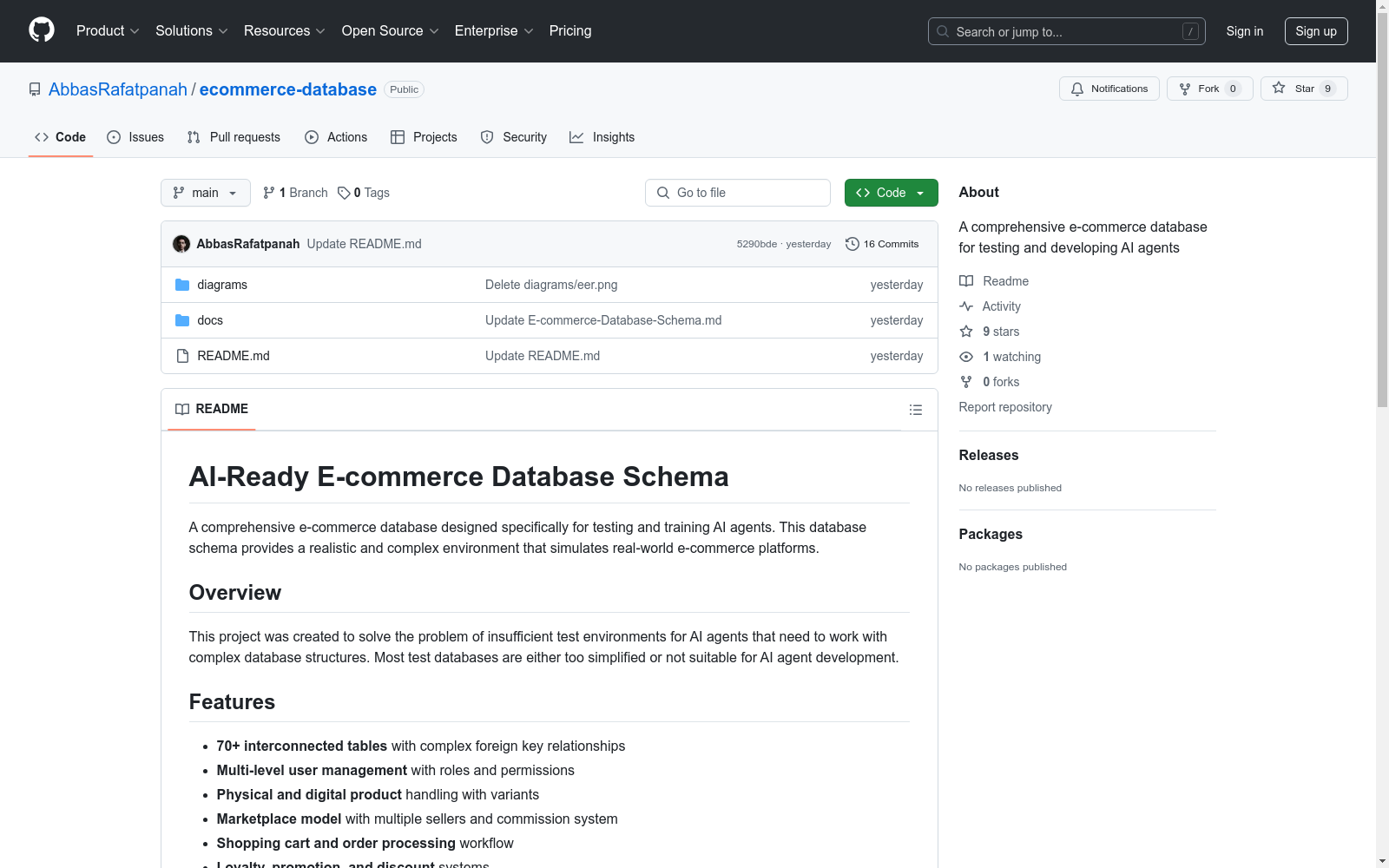This screenshot has height=868, width=1389.
Task: Expand the Enterprise menu
Action: (494, 30)
